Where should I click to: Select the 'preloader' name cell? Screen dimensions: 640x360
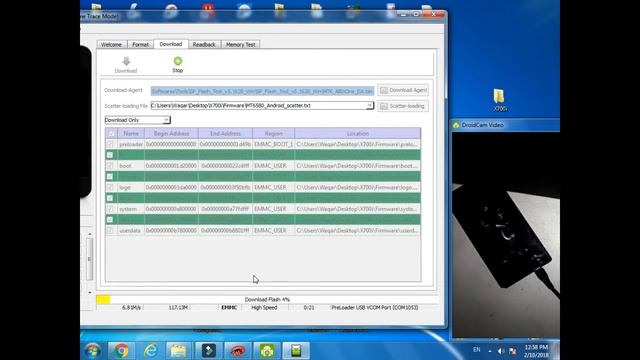coord(131,144)
